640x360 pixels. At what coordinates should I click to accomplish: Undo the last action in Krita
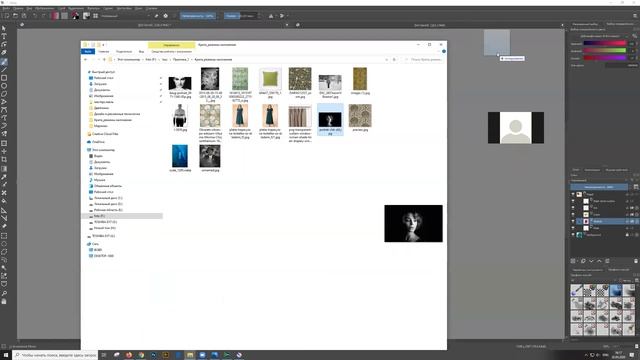35,16
